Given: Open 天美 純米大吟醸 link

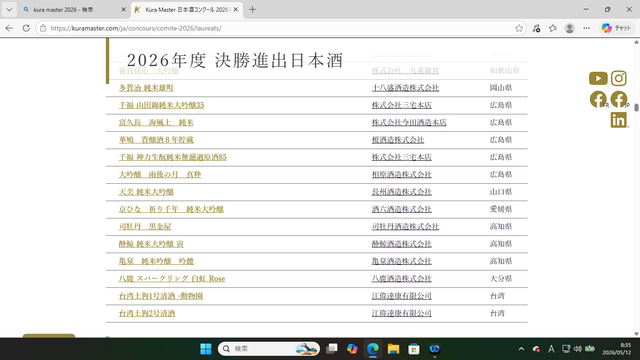Looking at the screenshot, I should point(146,192).
